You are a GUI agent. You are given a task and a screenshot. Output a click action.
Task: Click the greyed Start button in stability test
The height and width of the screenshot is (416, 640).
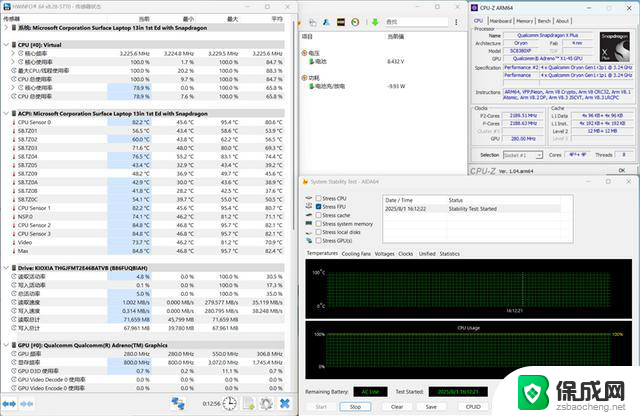pyautogui.click(x=321, y=407)
